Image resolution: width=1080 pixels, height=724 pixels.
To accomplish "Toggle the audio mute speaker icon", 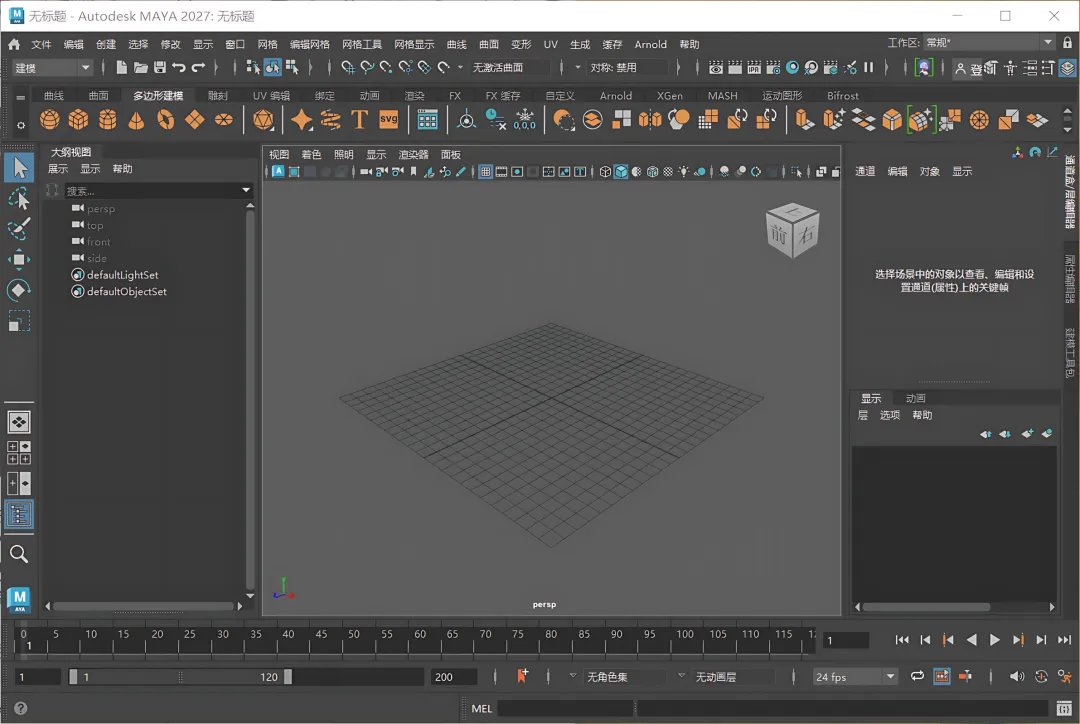I will click(1017, 677).
